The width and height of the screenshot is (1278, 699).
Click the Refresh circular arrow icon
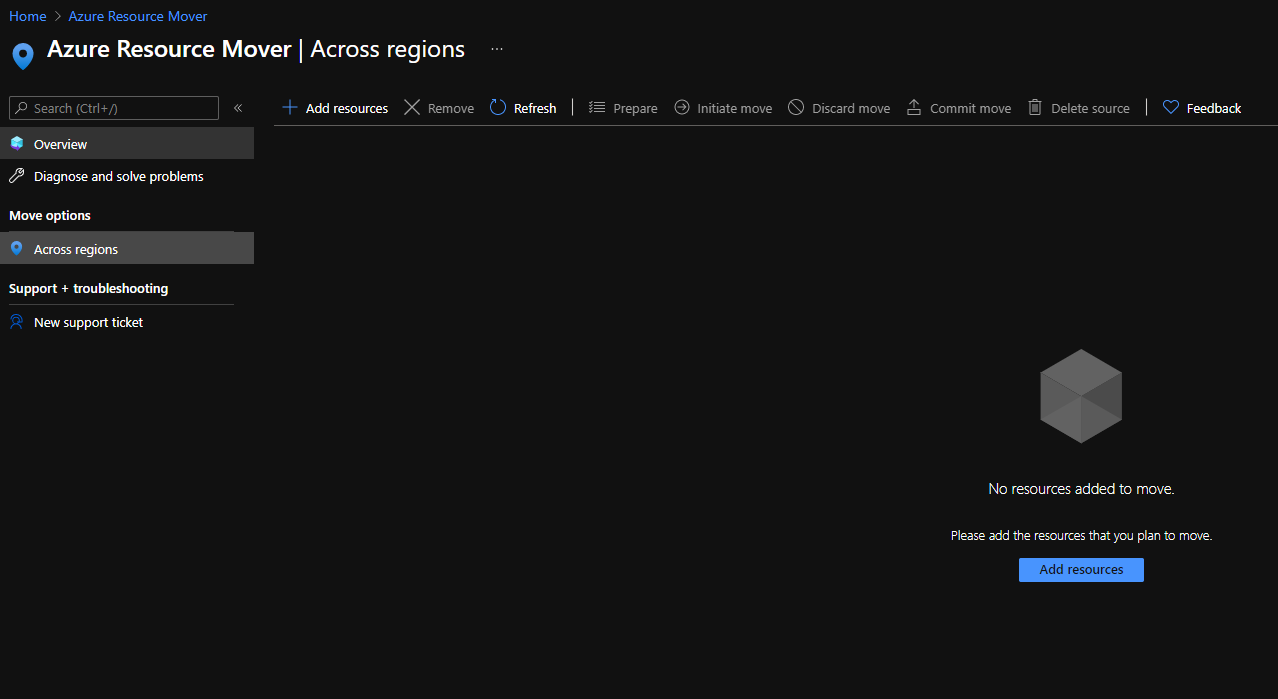[x=498, y=107]
